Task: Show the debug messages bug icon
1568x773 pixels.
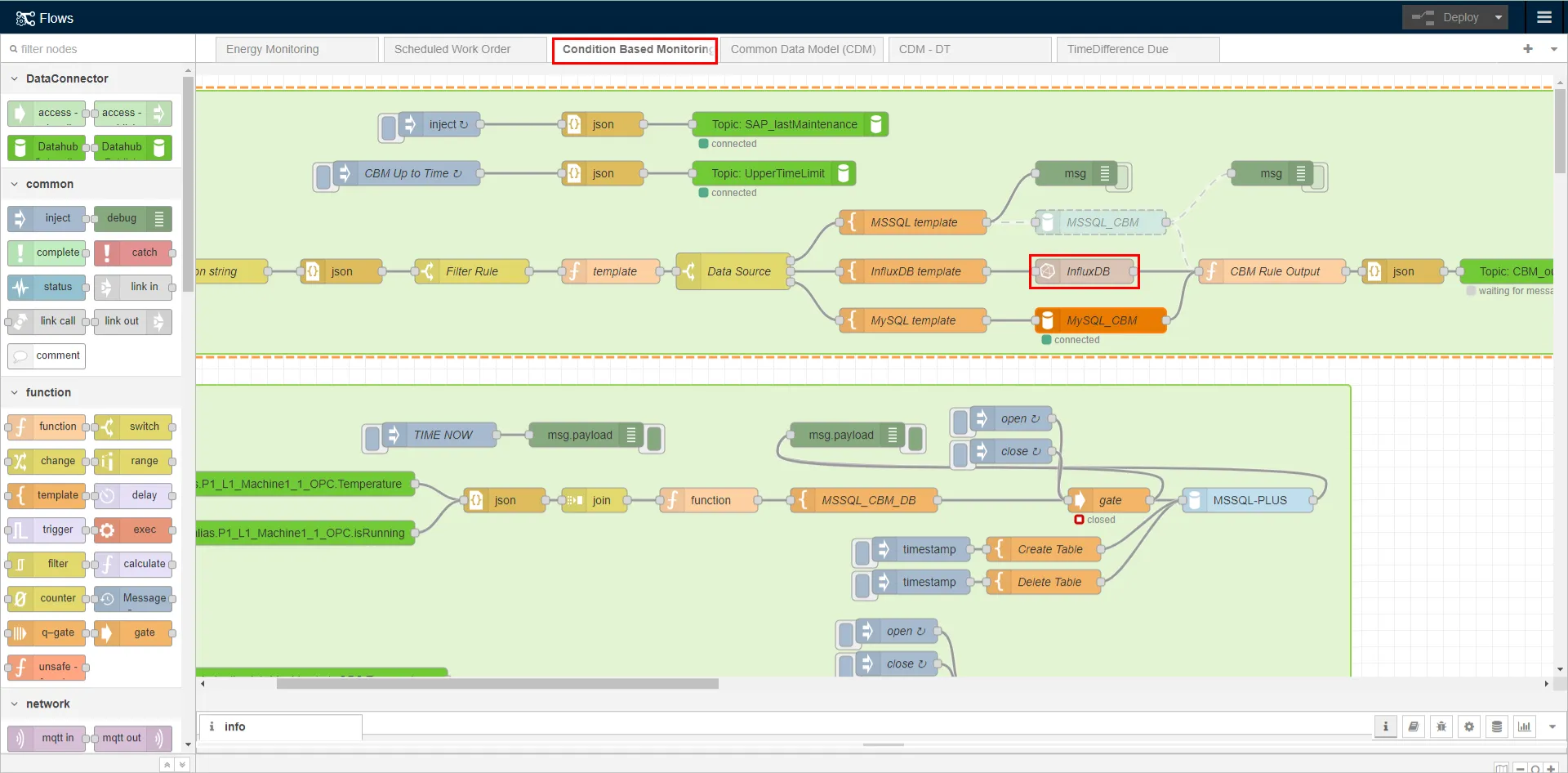Action: coord(1441,726)
